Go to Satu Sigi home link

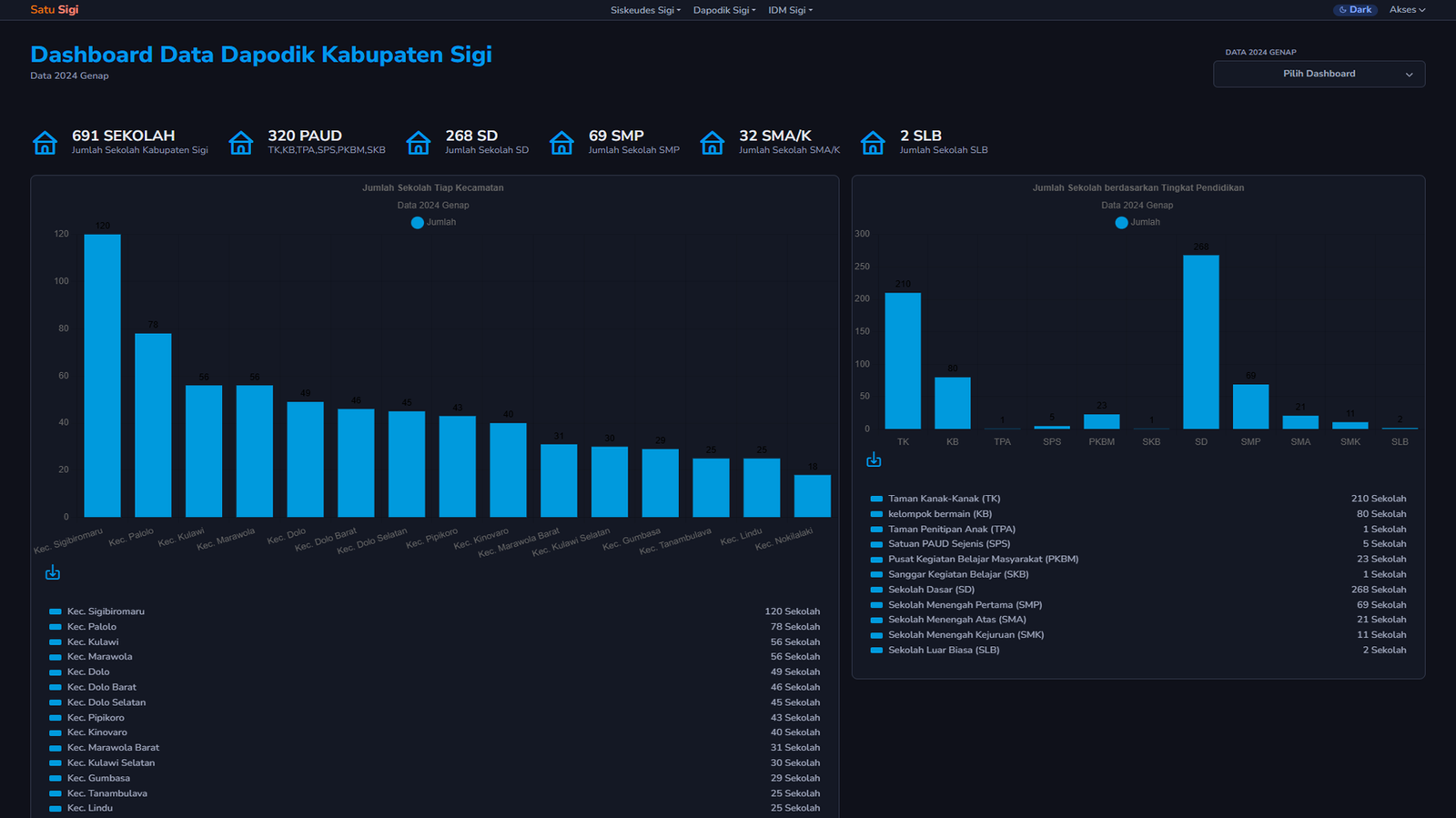55,10
